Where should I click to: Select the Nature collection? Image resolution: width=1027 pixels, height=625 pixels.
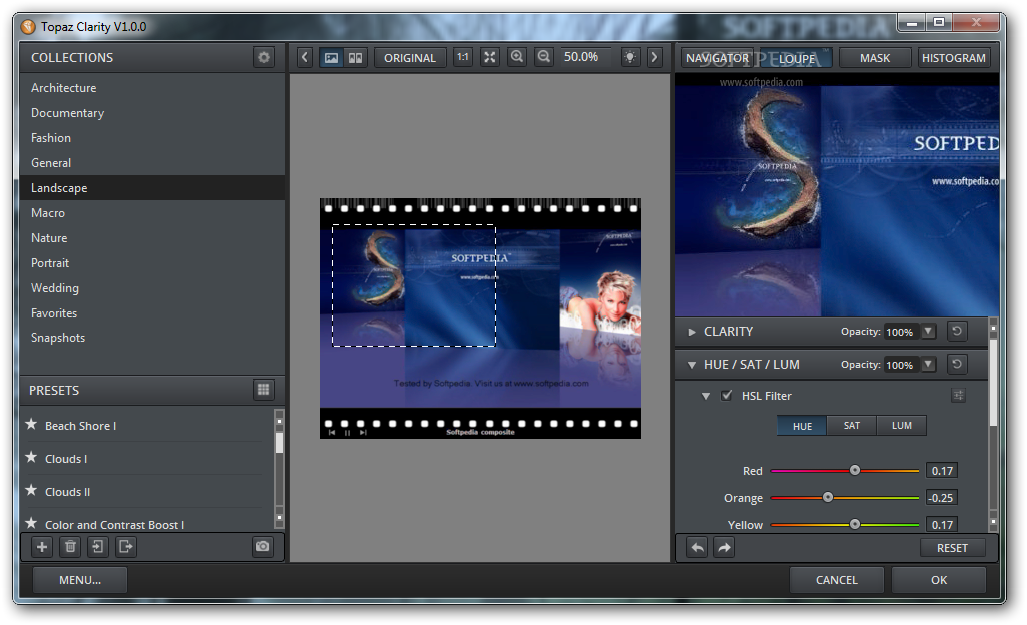pos(152,238)
